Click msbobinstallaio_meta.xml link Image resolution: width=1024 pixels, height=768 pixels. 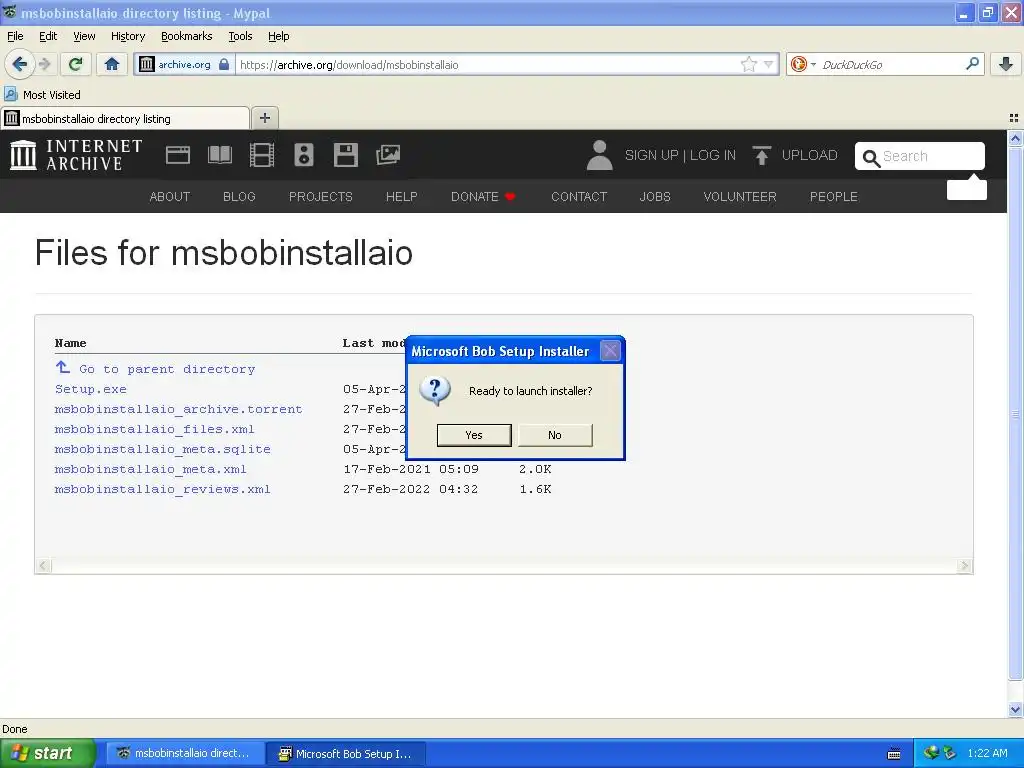tap(150, 469)
